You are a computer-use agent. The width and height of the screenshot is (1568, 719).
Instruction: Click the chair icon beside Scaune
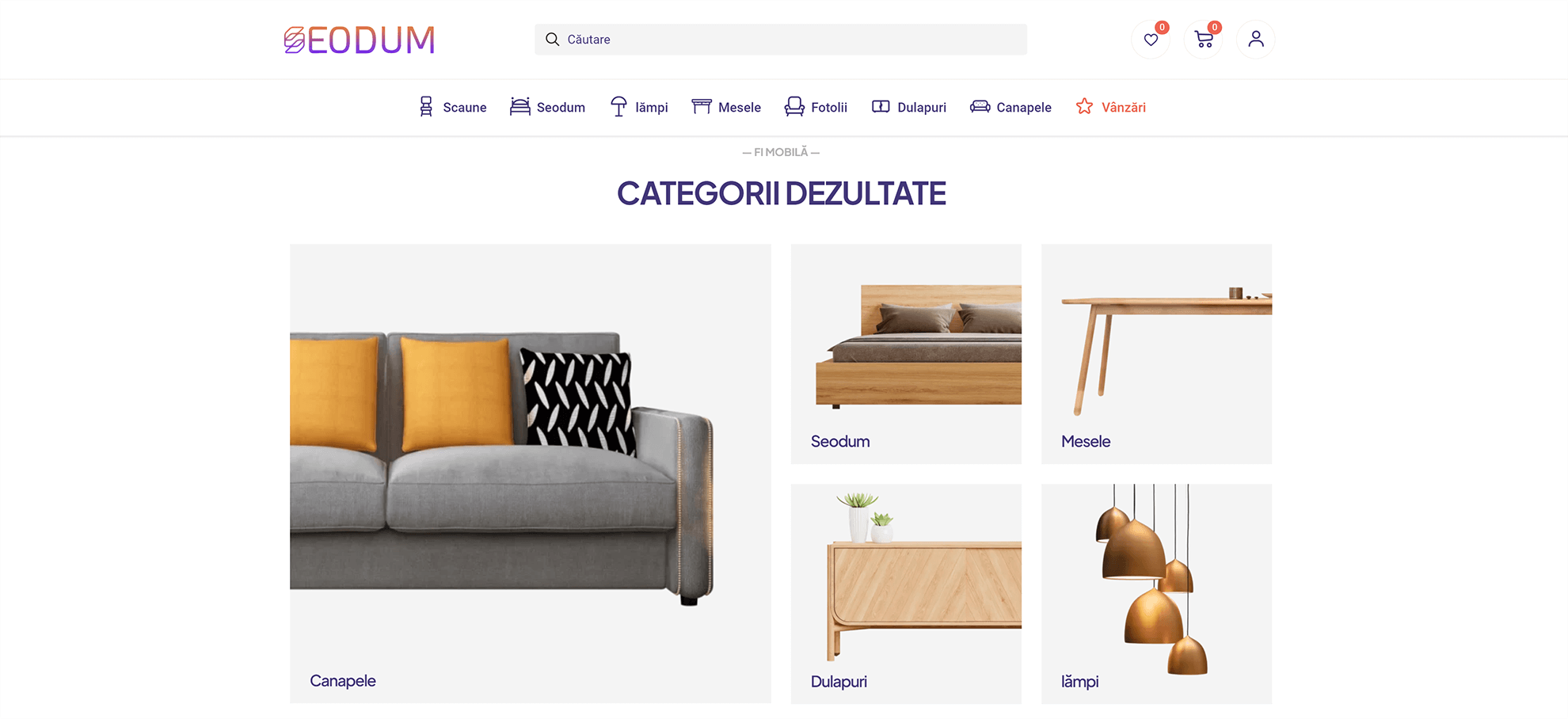pyautogui.click(x=426, y=107)
